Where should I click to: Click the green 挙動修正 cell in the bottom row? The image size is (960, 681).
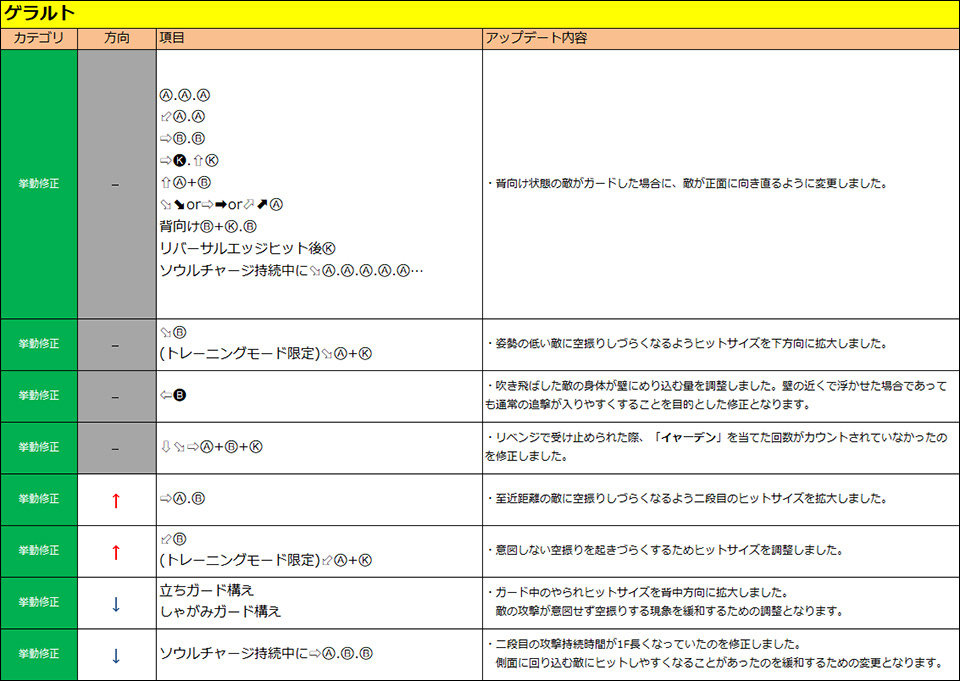(x=39, y=656)
